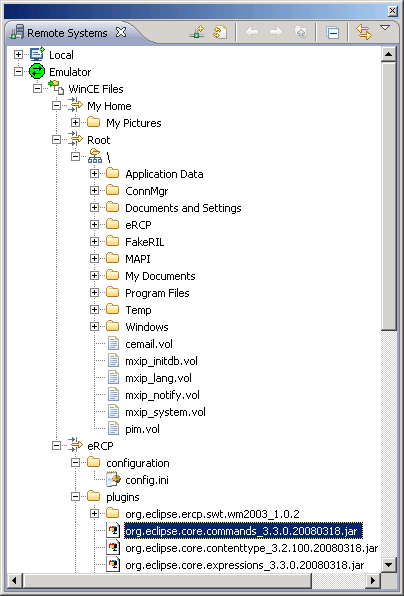Expand the My Pictures folder
Image resolution: width=404 pixels, height=596 pixels.
tap(75, 123)
